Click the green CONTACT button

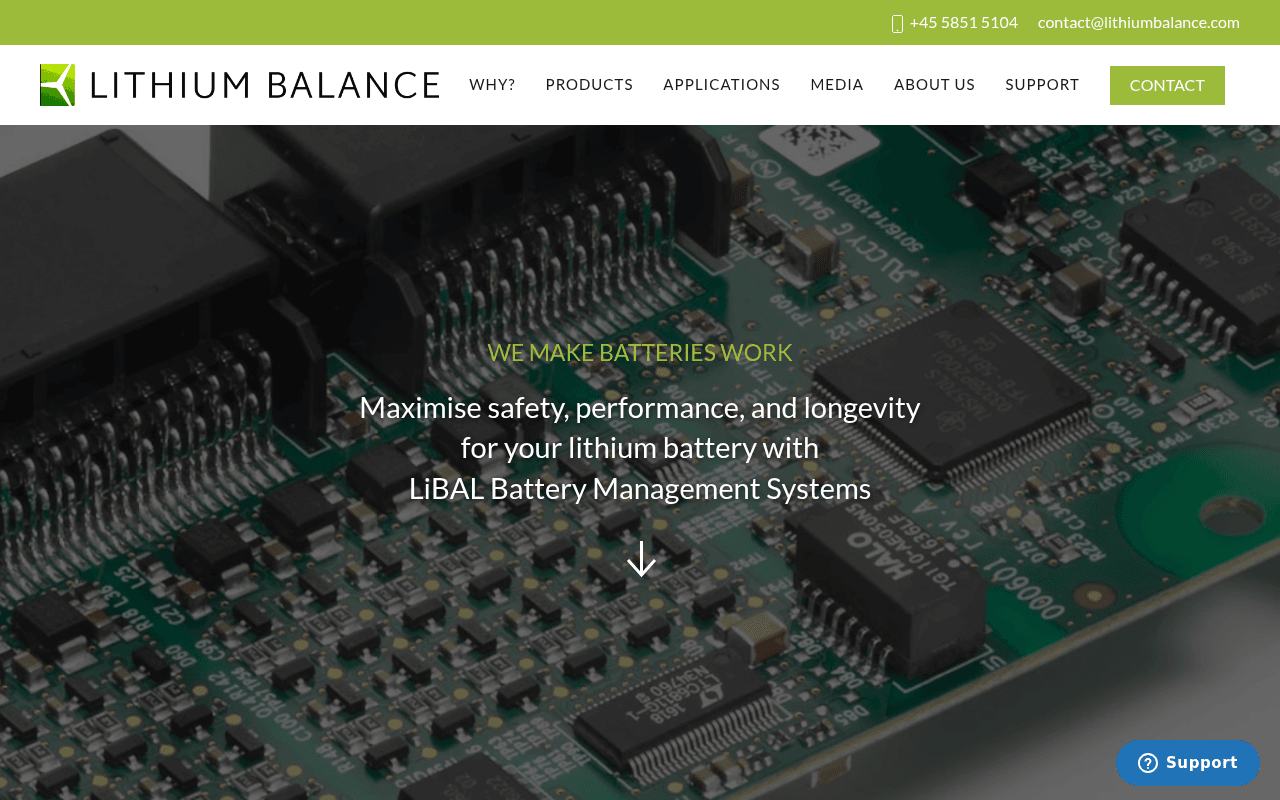[1167, 85]
